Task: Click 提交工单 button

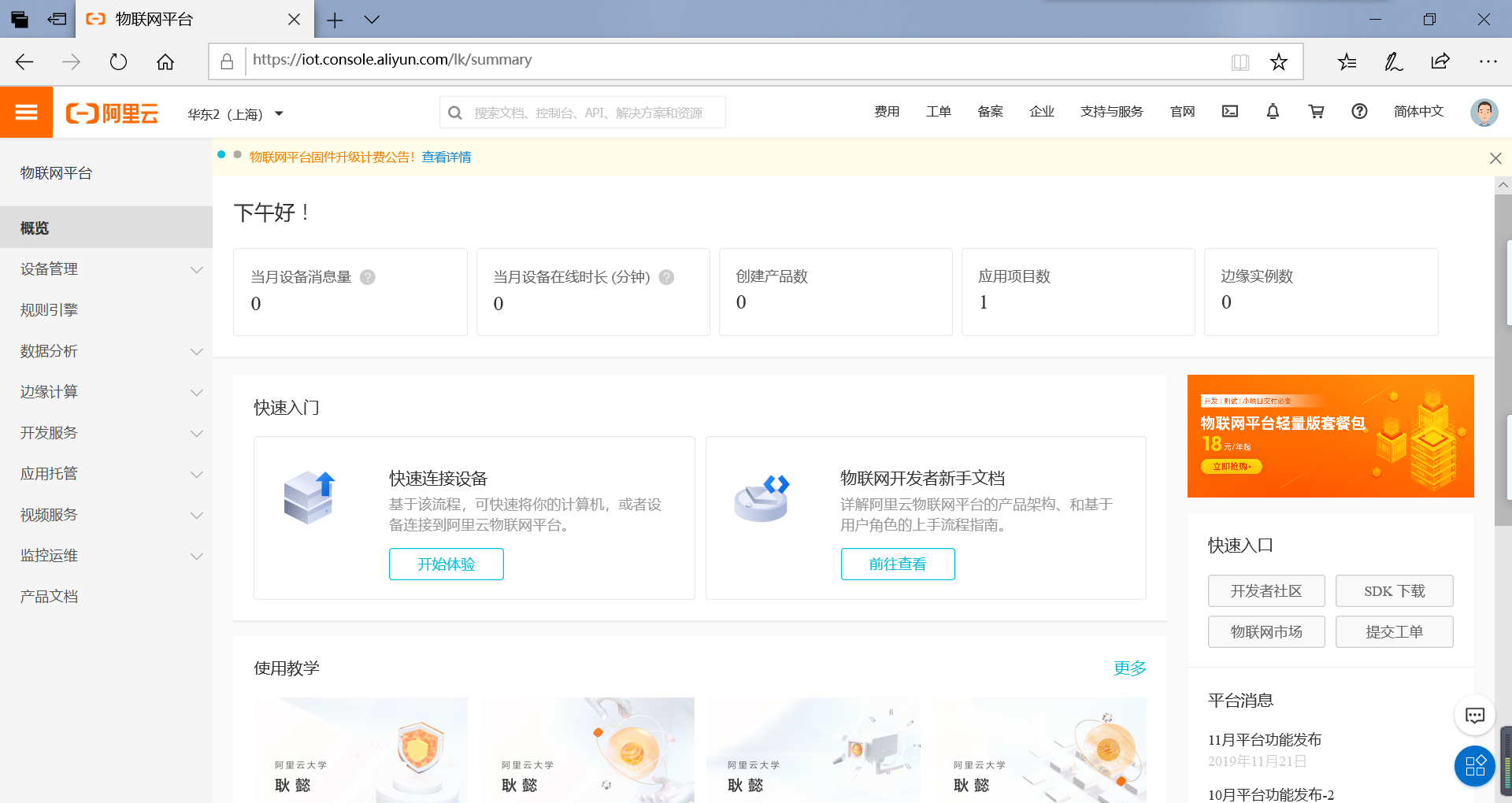Action: pos(1395,632)
